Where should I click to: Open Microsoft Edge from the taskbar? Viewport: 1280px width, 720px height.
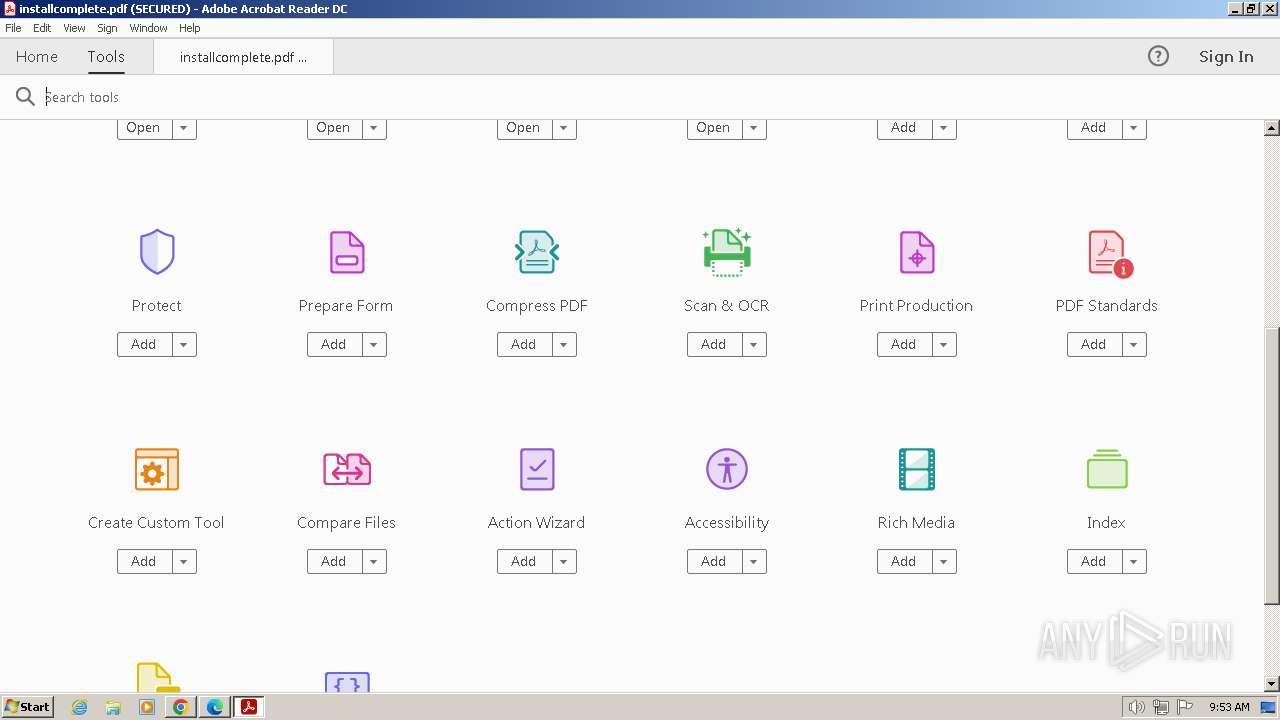tap(214, 707)
